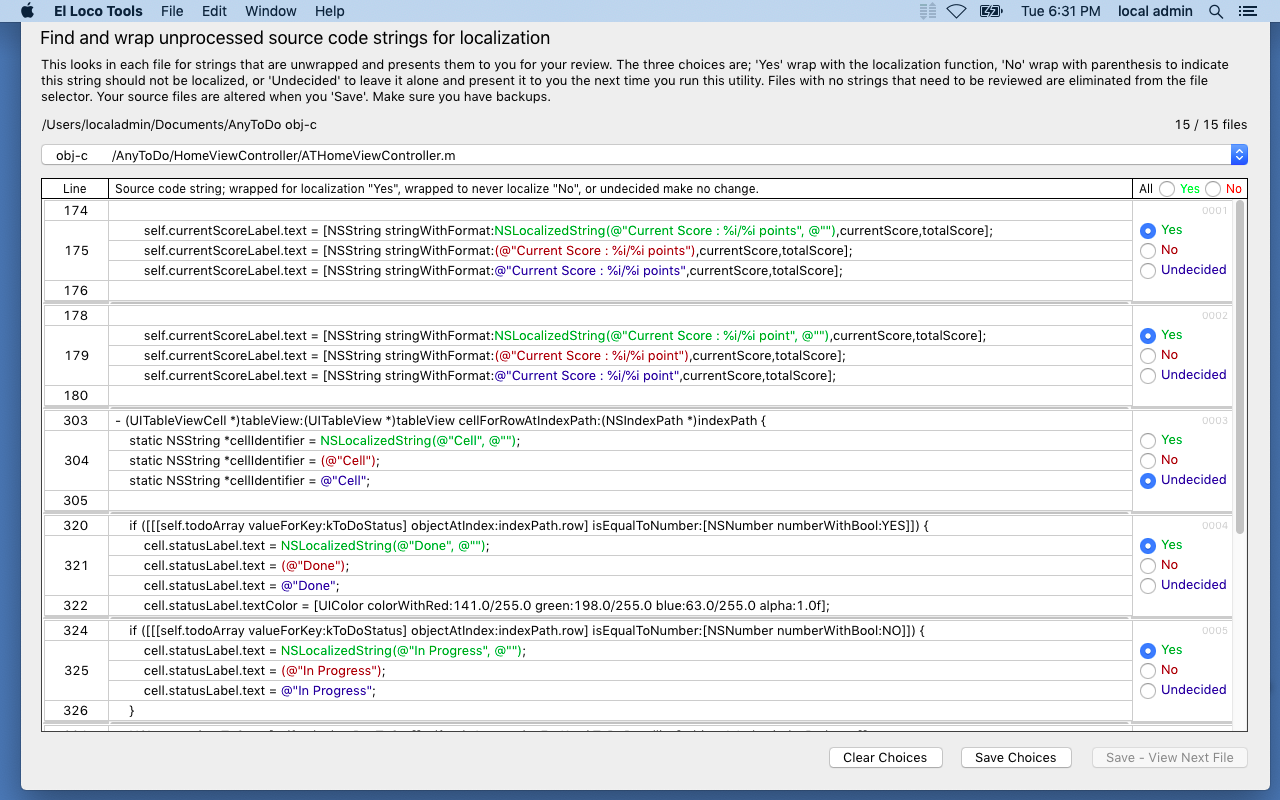This screenshot has height=800, width=1280.
Task: Choose No for line 304 Cell string
Action: click(x=1148, y=460)
